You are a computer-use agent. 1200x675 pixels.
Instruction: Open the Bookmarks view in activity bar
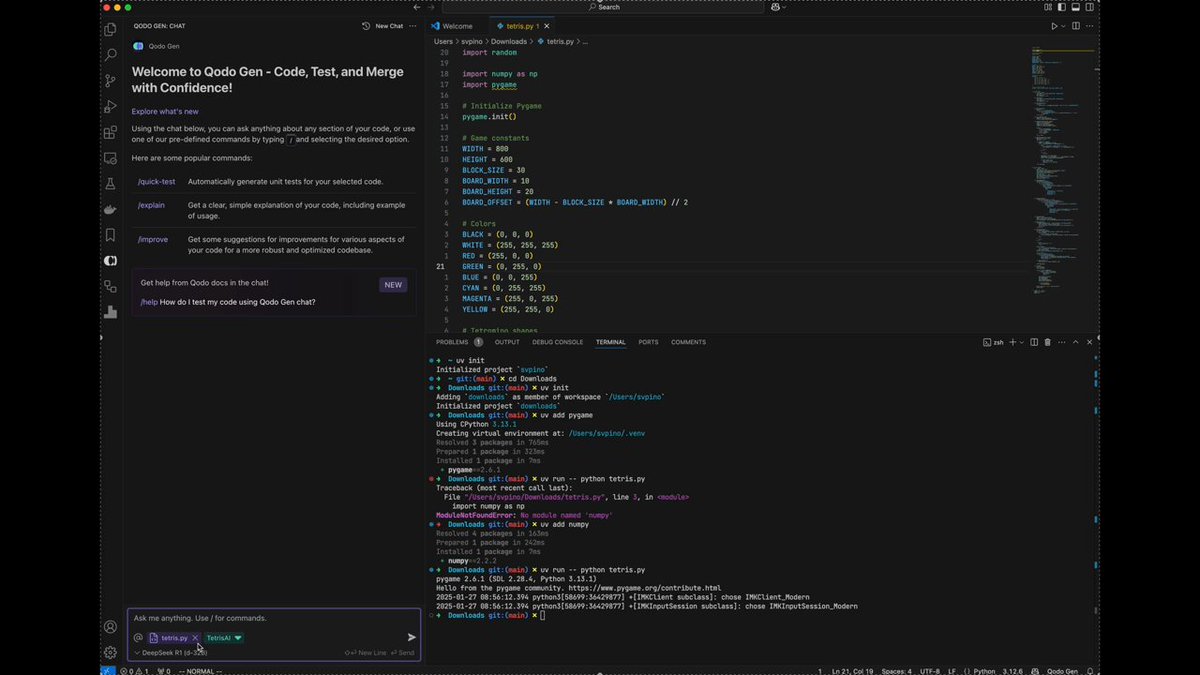[x=110, y=235]
